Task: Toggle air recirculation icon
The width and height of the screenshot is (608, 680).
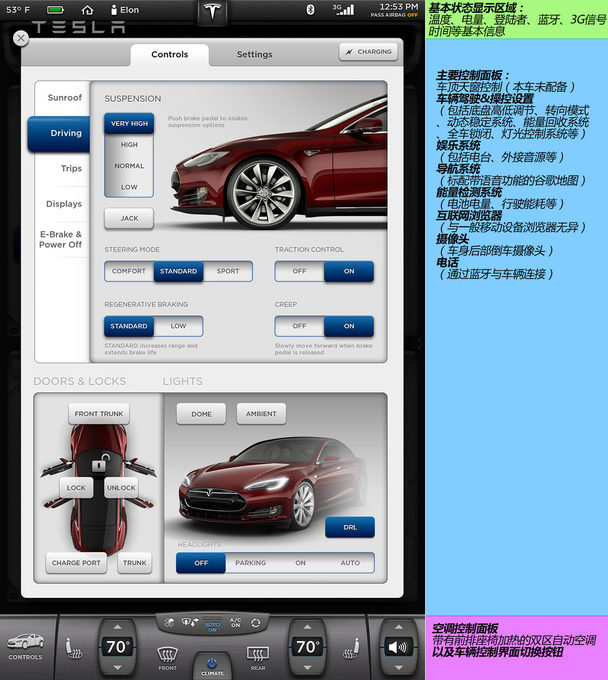Action: (256, 623)
